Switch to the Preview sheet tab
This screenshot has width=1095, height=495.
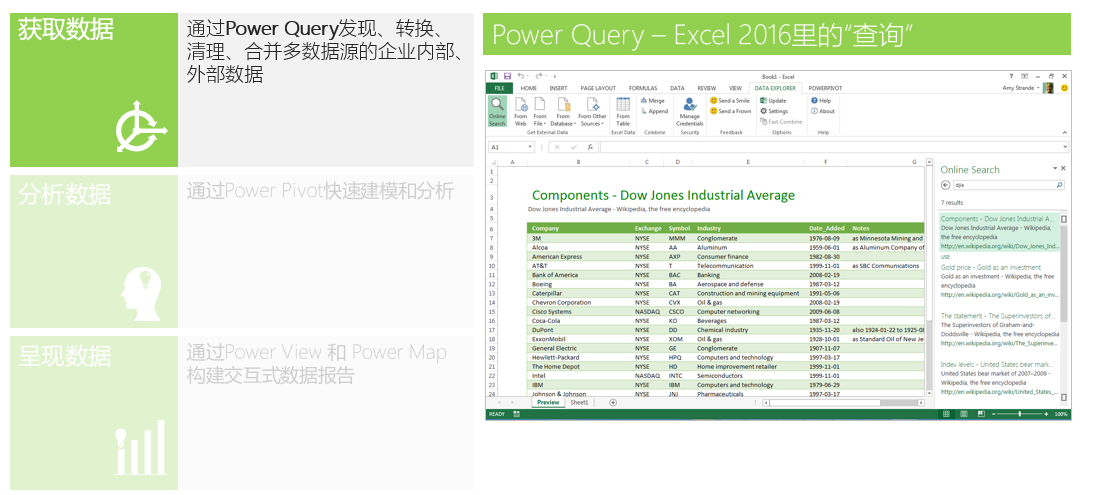(x=548, y=403)
